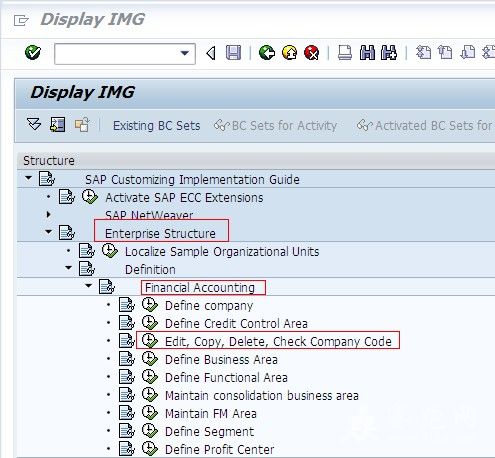Click the green Back arrow icon

coord(267,53)
